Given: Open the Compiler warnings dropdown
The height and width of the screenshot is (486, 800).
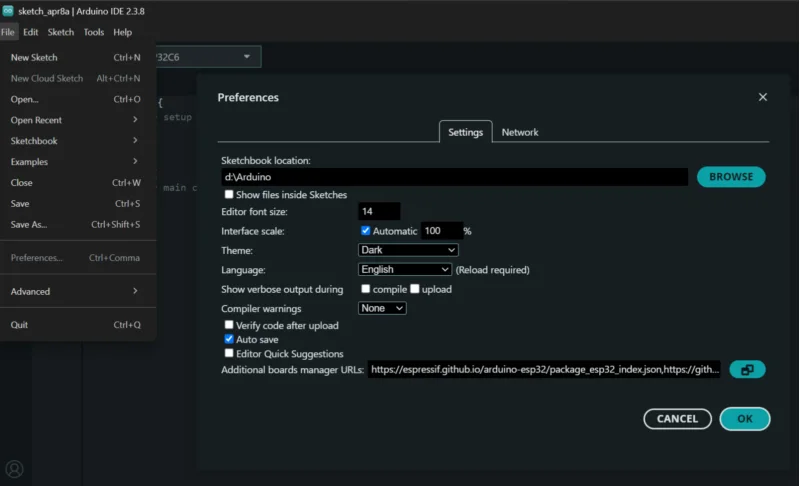Looking at the screenshot, I should 382,308.
